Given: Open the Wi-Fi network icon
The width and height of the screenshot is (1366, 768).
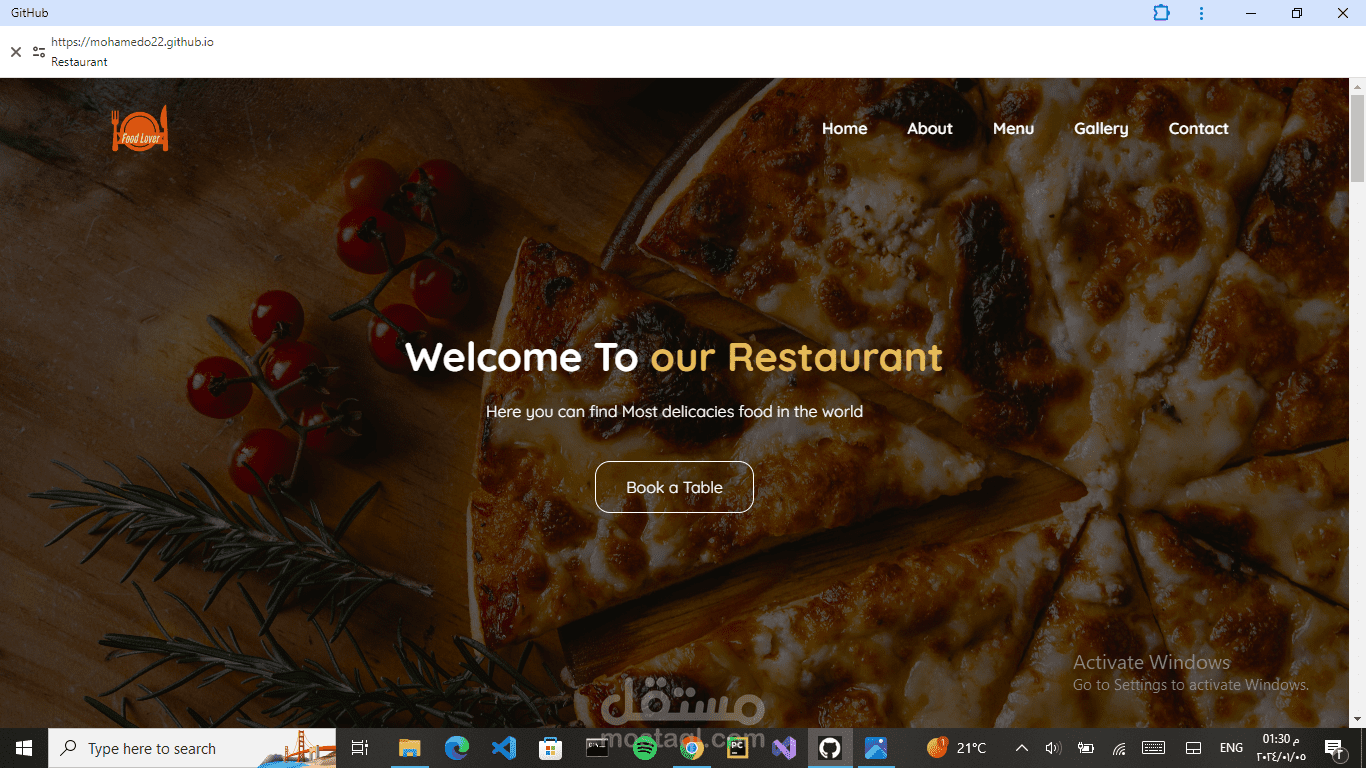Looking at the screenshot, I should click(1120, 748).
